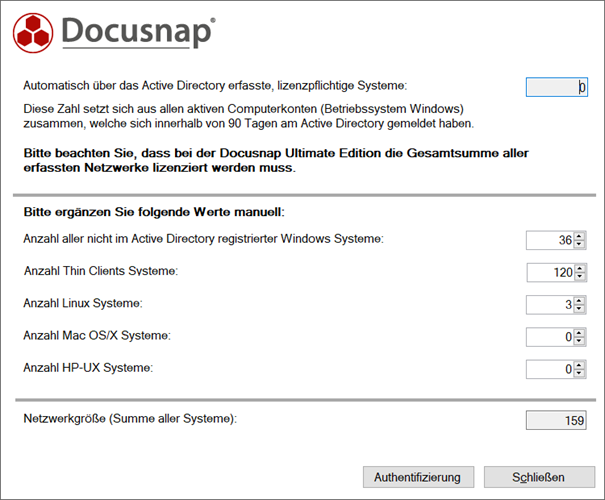The height and width of the screenshot is (500, 605).
Task: Decrease the Linux Systeme count
Action: [x=579, y=309]
